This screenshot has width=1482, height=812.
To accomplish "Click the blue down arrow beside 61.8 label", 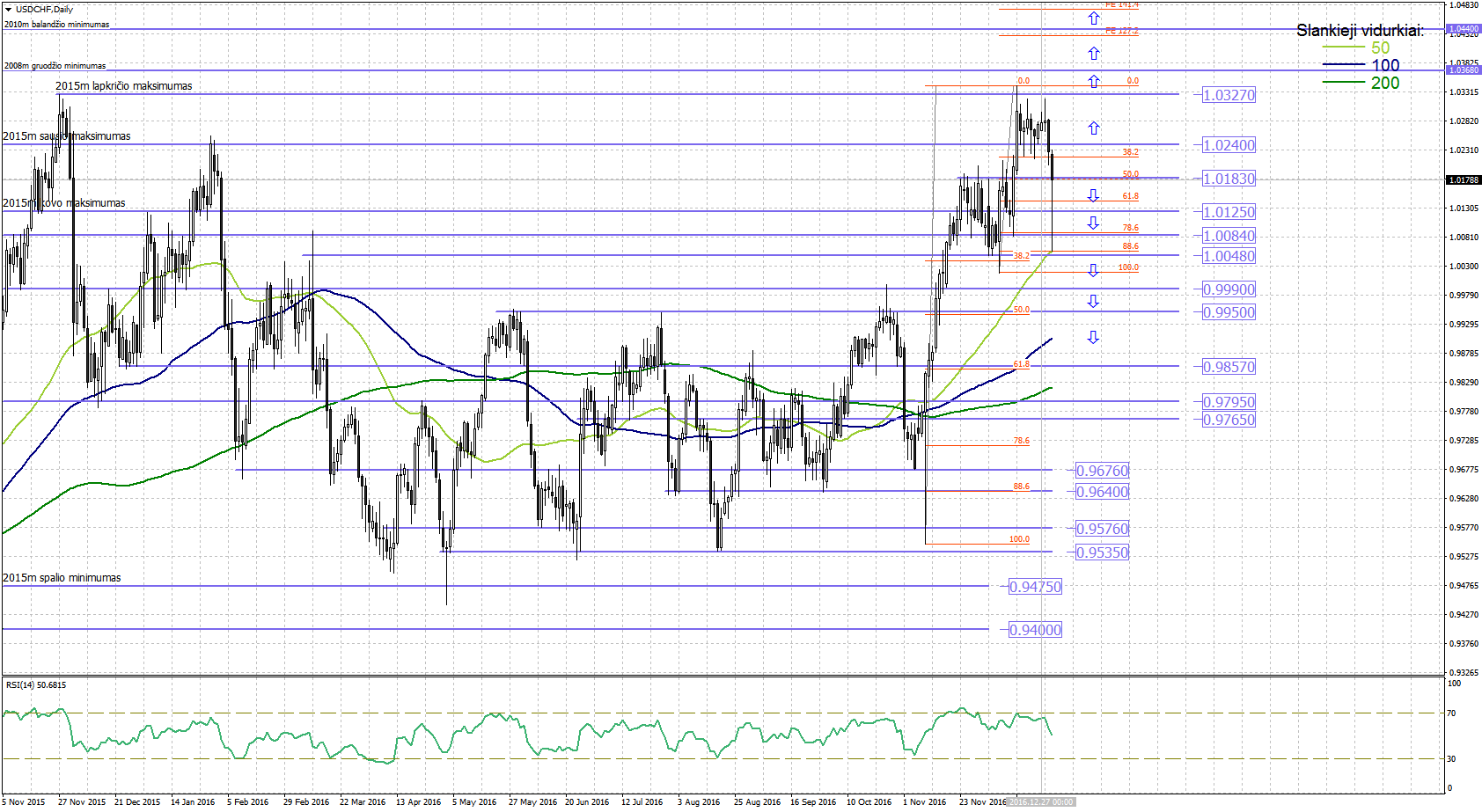I will tap(1093, 195).
